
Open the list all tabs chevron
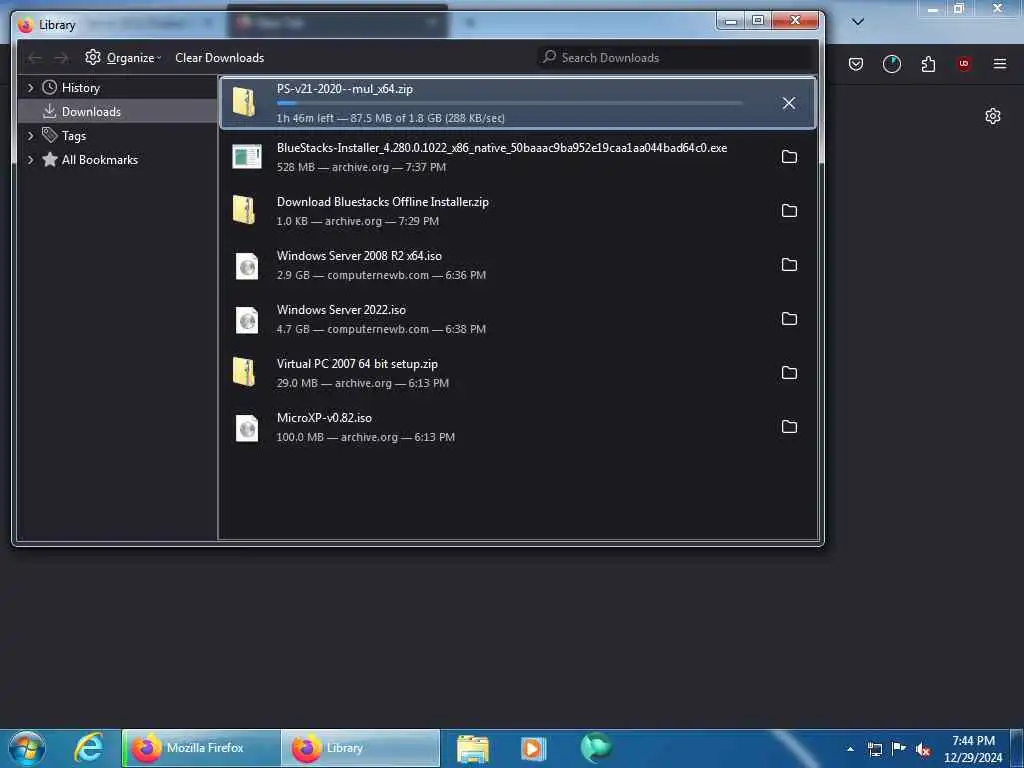[x=858, y=22]
